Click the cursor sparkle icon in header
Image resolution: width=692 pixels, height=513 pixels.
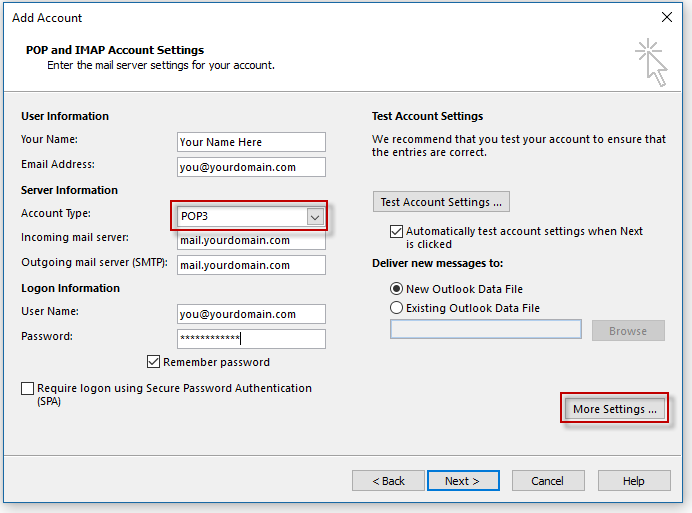pos(651,61)
